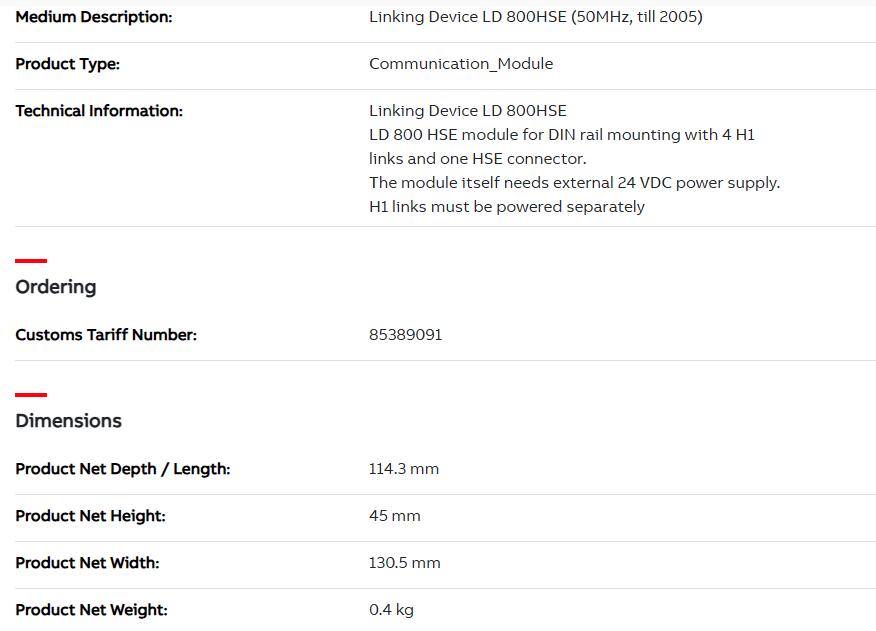The image size is (876, 631).
Task: Click the 114.3 mm depth value
Action: pos(404,469)
